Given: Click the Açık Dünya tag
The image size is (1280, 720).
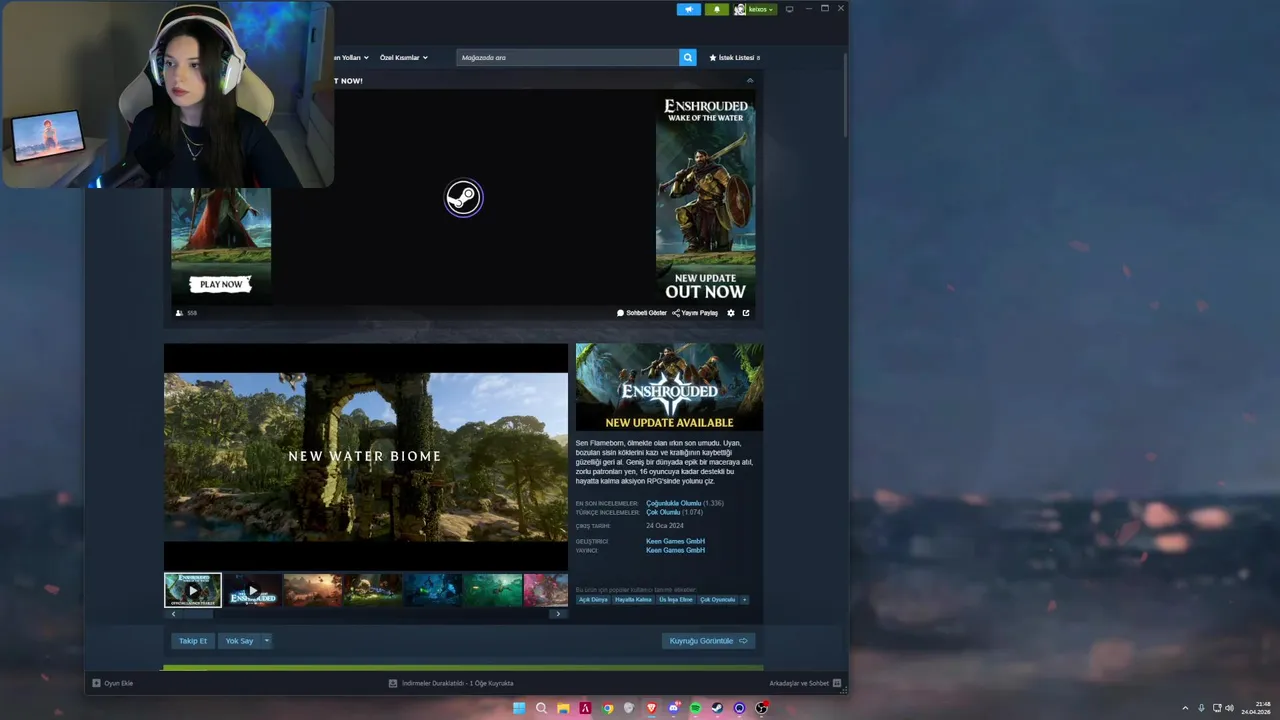Looking at the screenshot, I should (593, 600).
